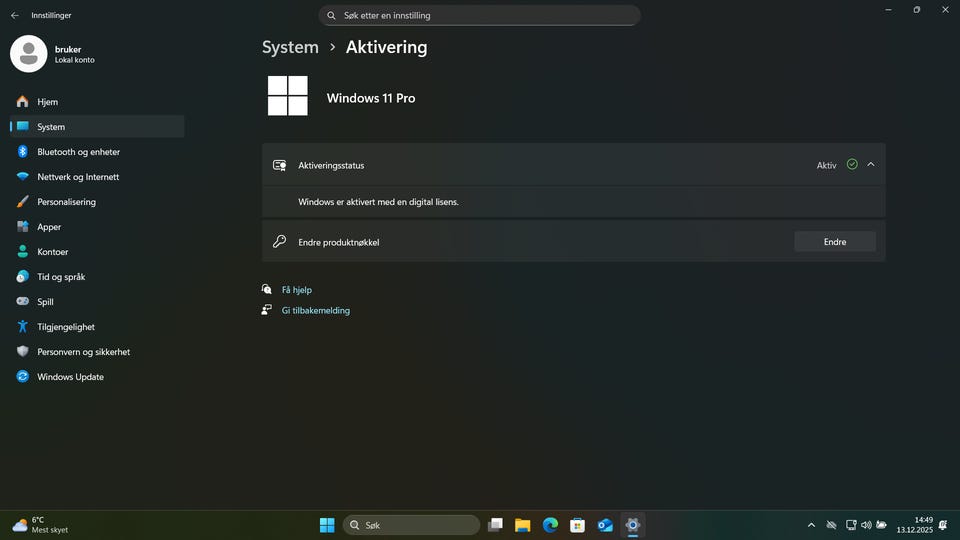Click the Kontoer person icon
960x540 pixels.
(23, 252)
